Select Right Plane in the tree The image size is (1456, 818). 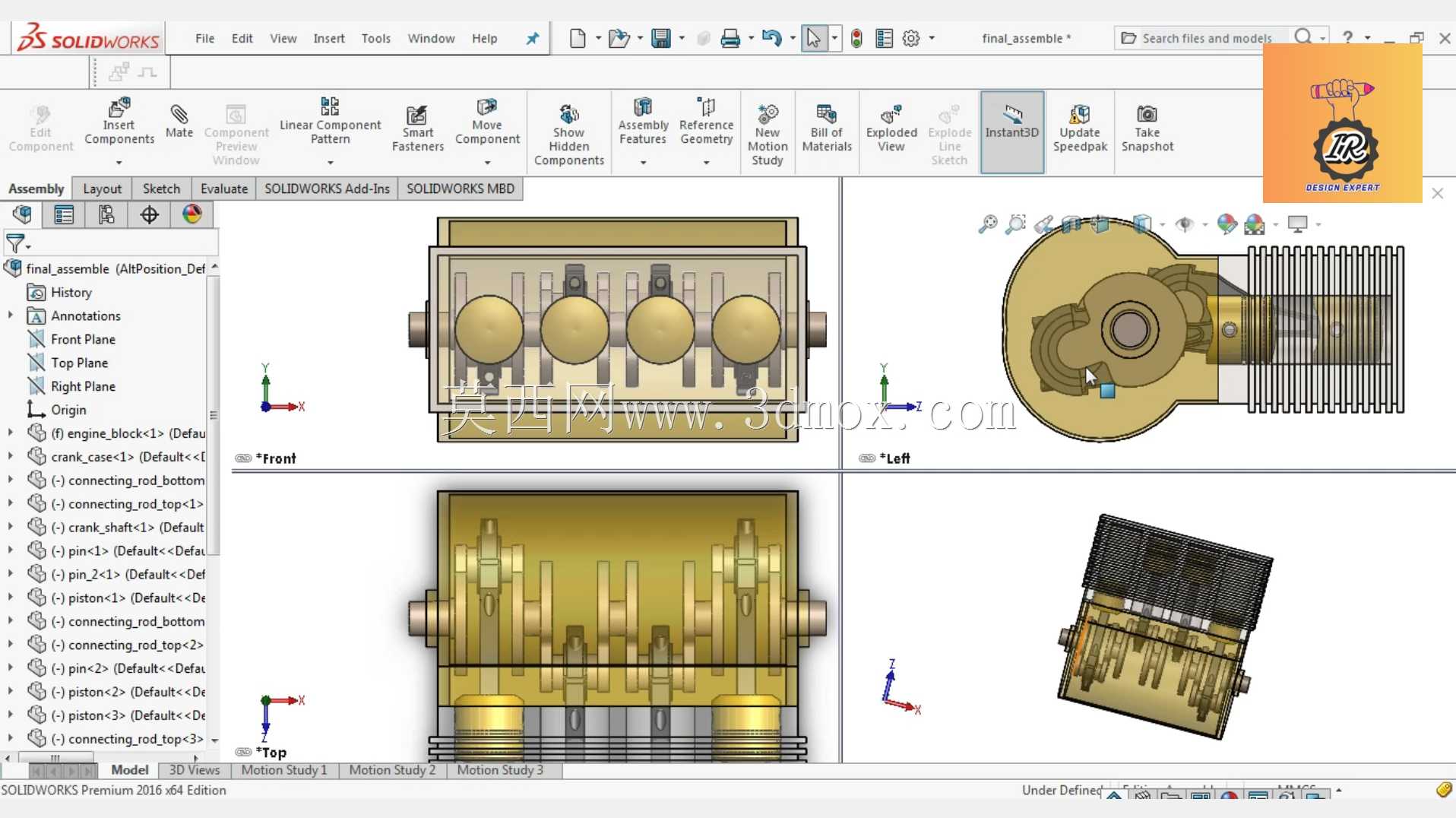coord(83,386)
